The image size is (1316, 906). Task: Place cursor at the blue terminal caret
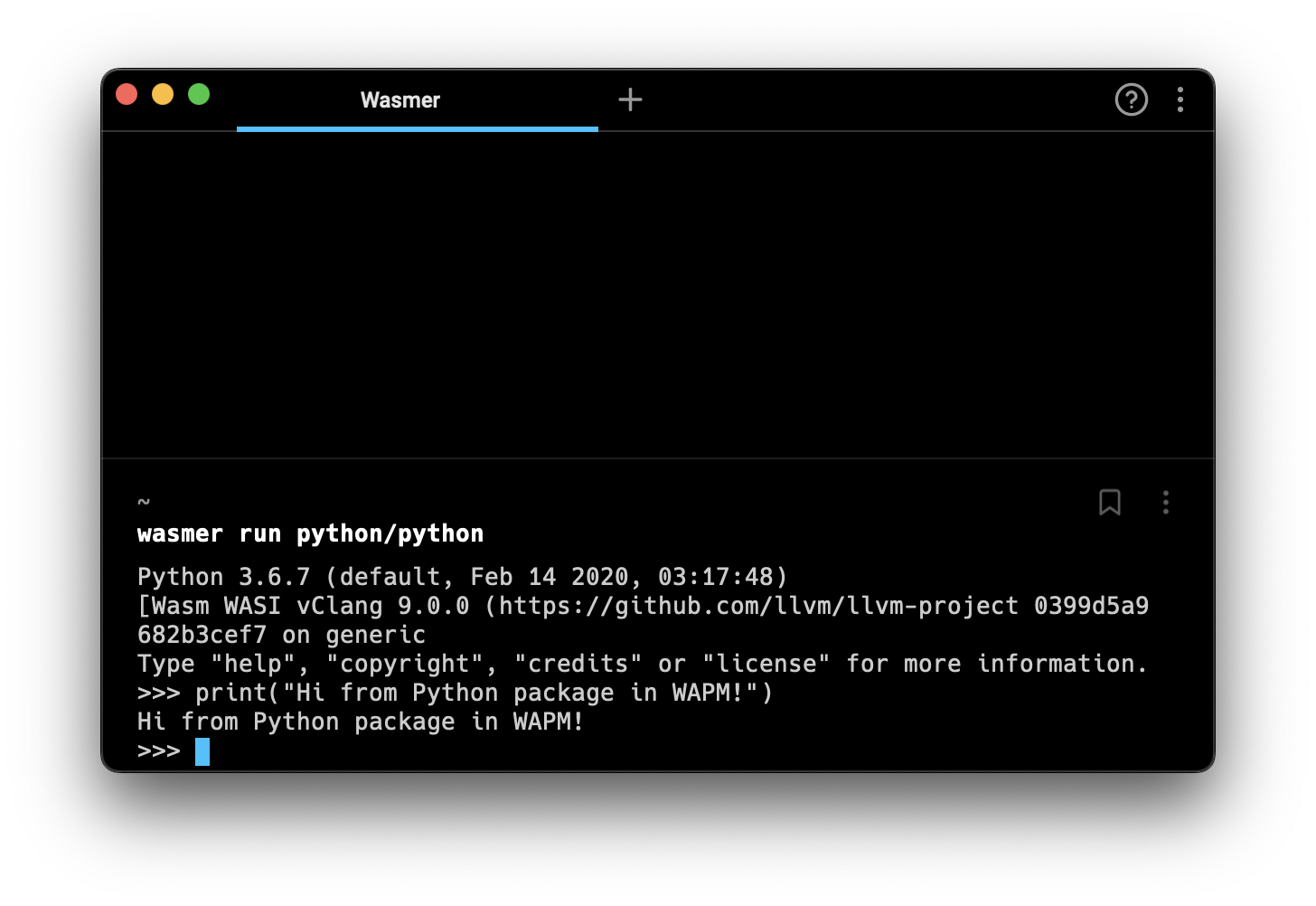[202, 750]
